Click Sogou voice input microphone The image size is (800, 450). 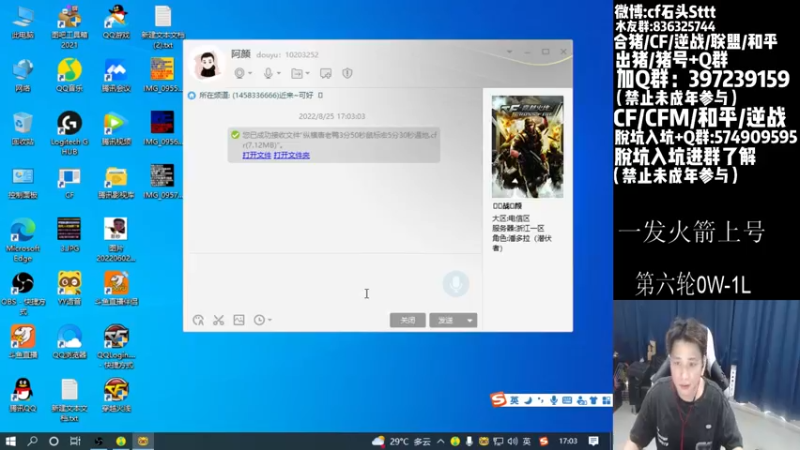(x=554, y=400)
